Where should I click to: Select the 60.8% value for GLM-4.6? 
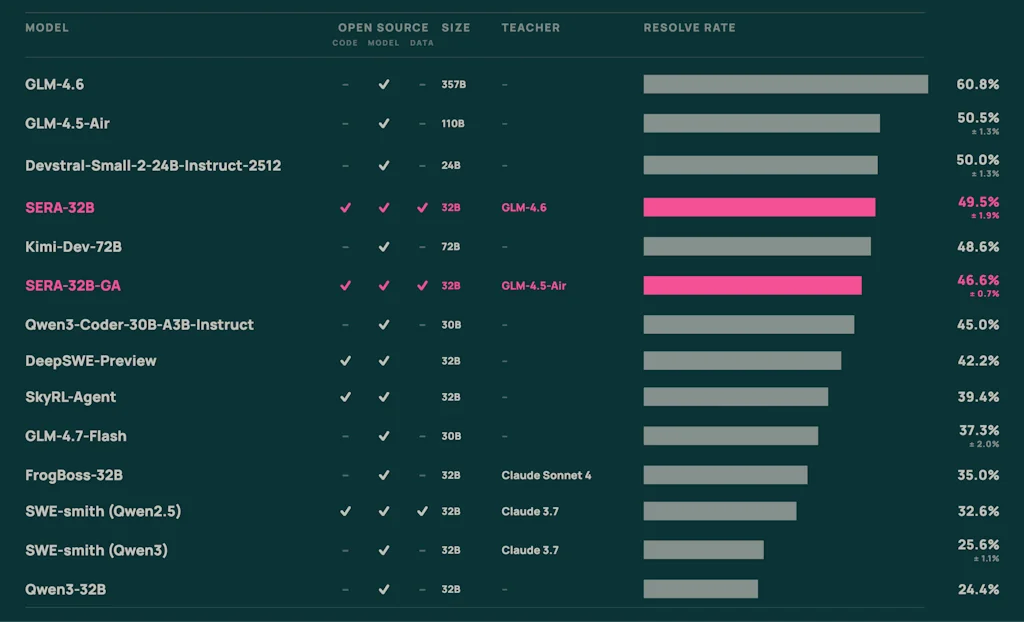pyautogui.click(x=977, y=84)
